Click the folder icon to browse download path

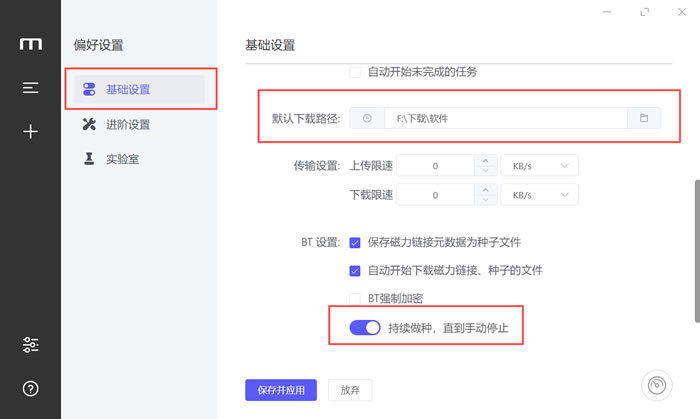pos(644,118)
